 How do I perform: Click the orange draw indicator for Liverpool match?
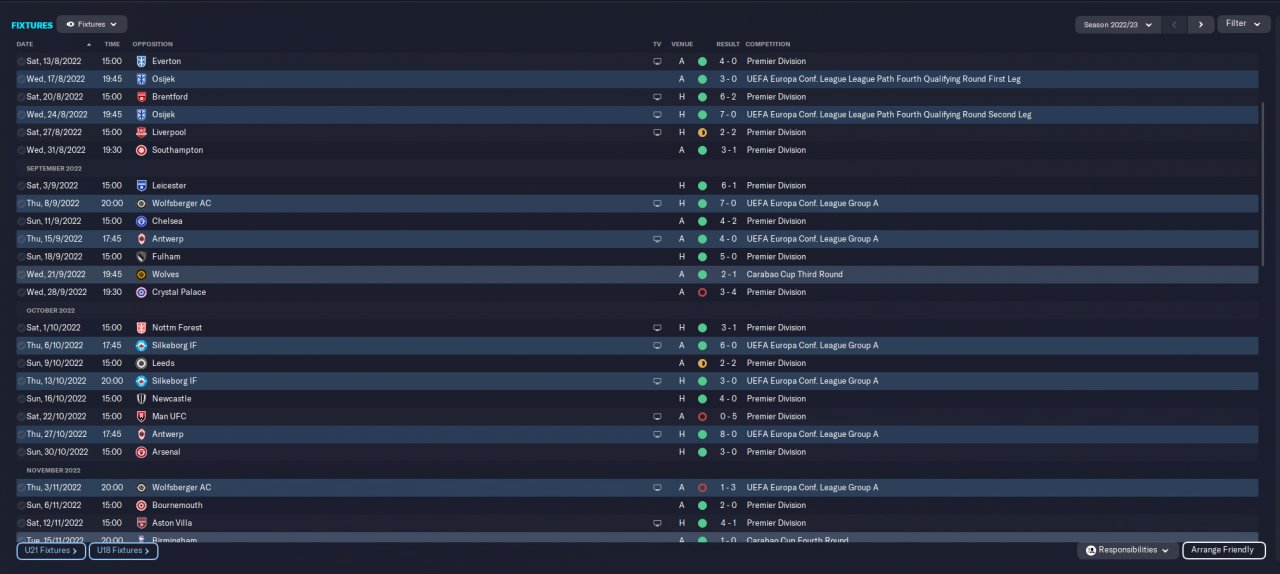tap(702, 132)
